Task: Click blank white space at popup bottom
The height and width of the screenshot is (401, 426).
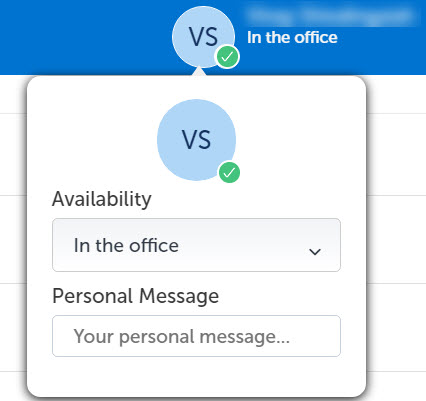Action: tap(196, 377)
